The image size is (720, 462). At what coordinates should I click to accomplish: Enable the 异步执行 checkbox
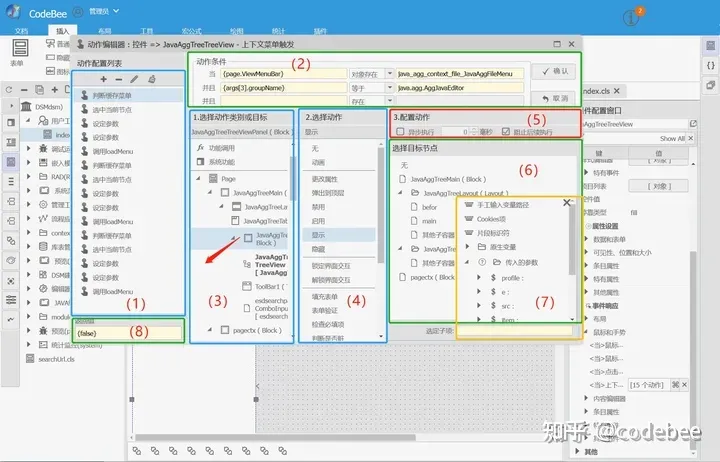(x=400, y=132)
